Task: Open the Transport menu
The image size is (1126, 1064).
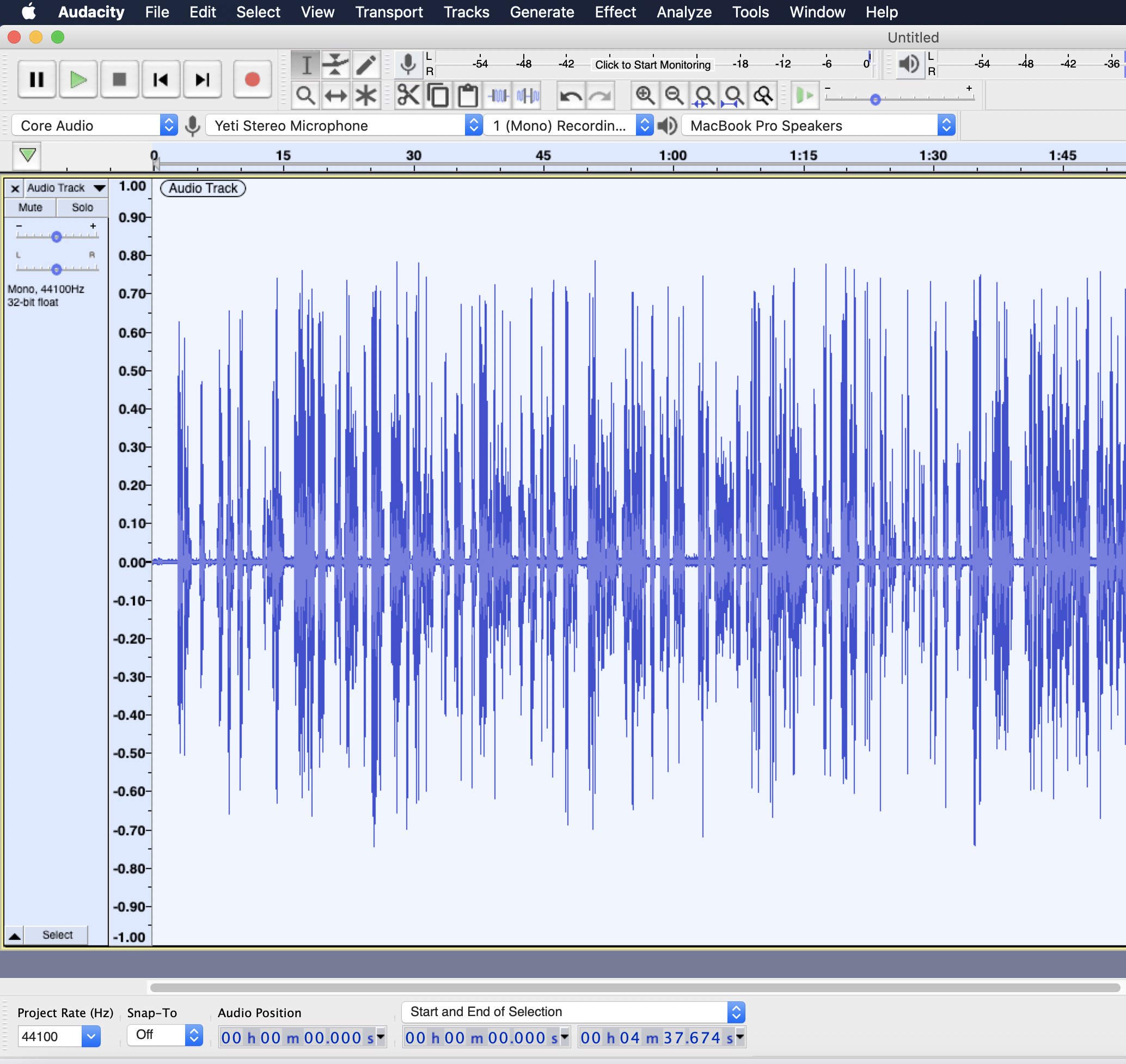Action: click(388, 12)
